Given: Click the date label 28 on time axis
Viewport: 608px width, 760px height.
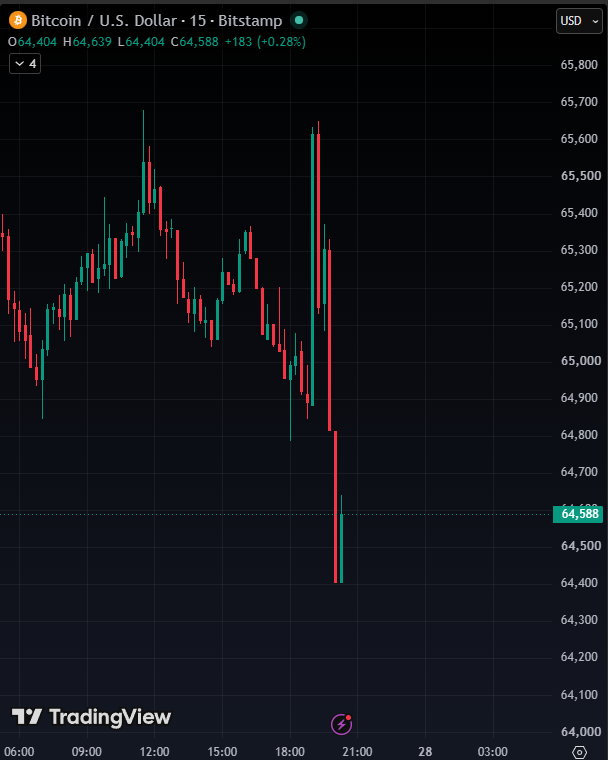Looking at the screenshot, I should click(425, 752).
